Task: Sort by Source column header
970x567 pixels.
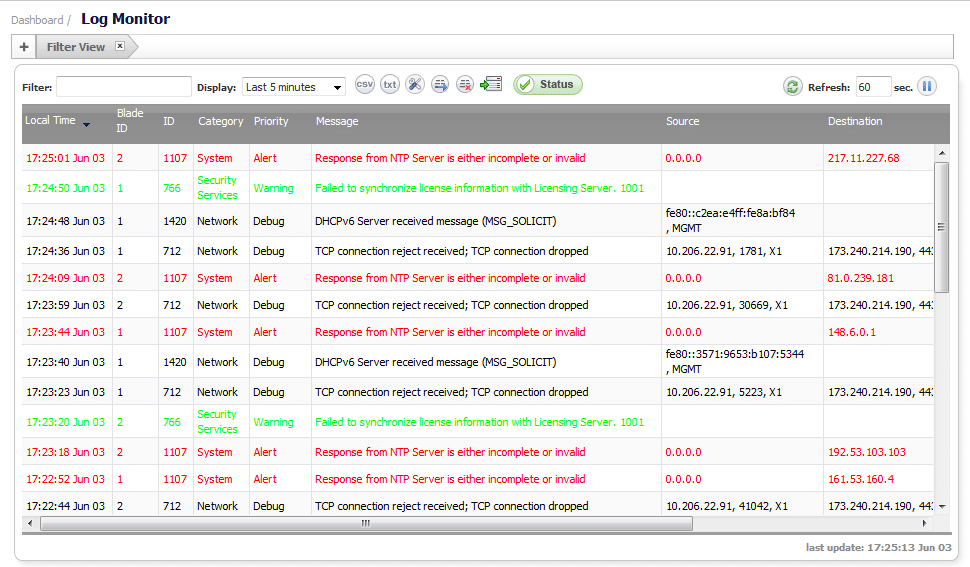Action: pyautogui.click(x=682, y=121)
